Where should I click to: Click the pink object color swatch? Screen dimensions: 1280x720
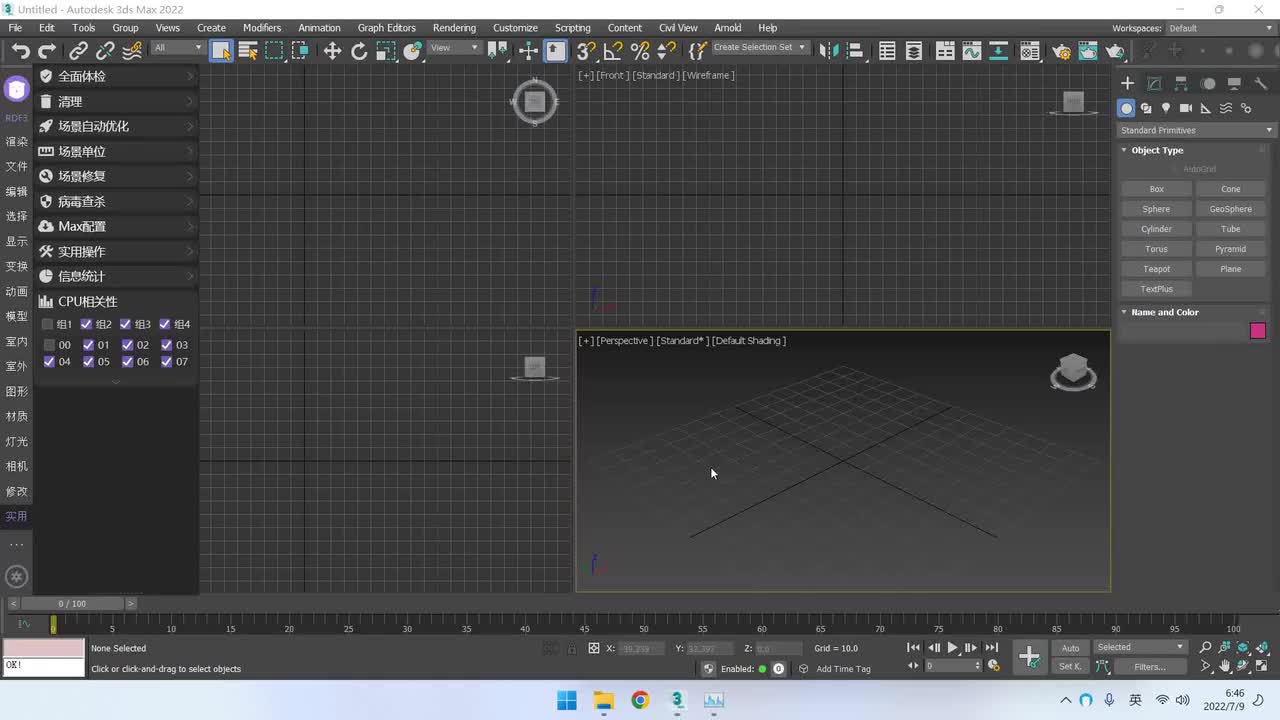(x=1257, y=331)
